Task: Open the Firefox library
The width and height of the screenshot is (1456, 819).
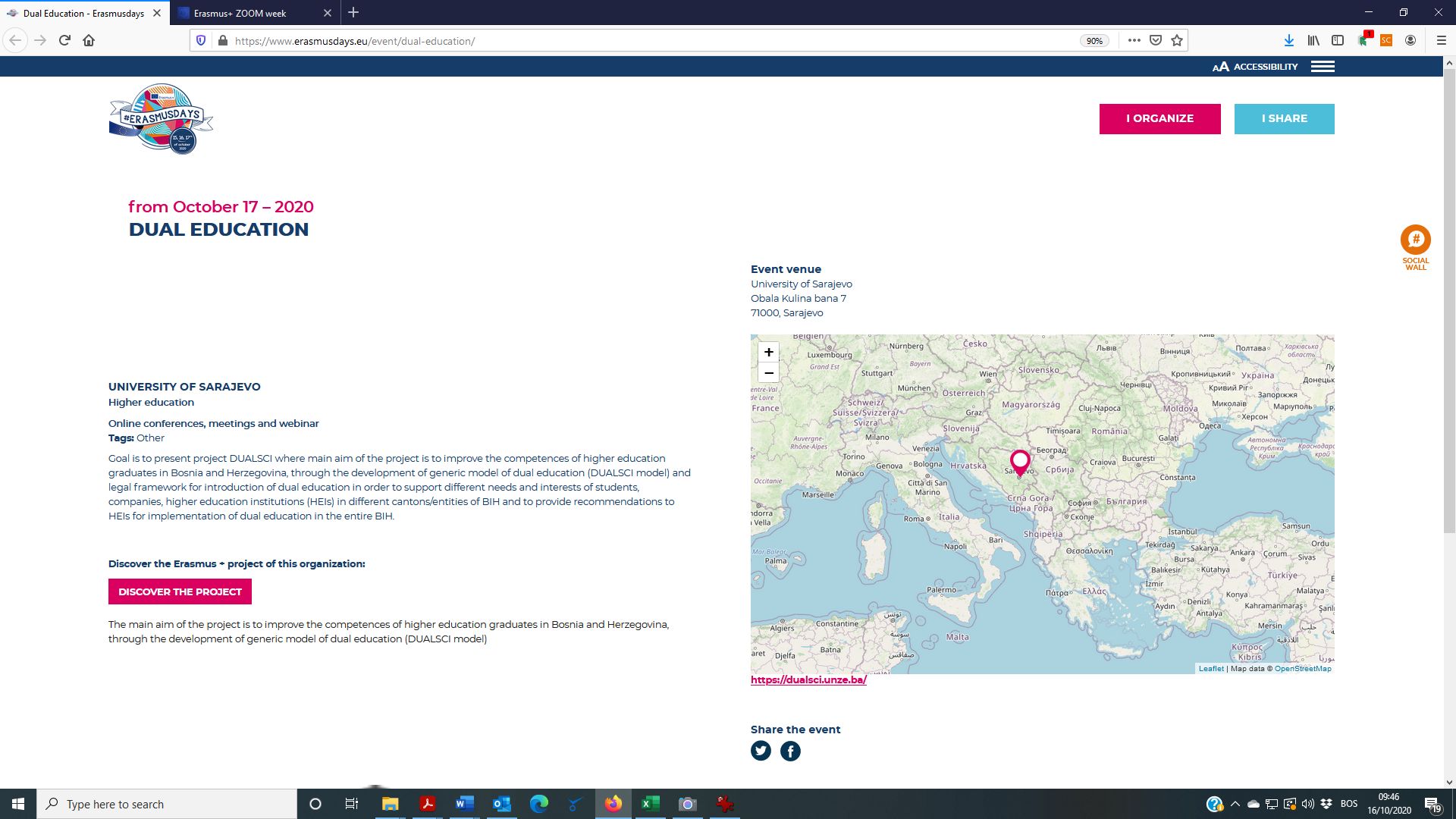Action: click(x=1313, y=41)
